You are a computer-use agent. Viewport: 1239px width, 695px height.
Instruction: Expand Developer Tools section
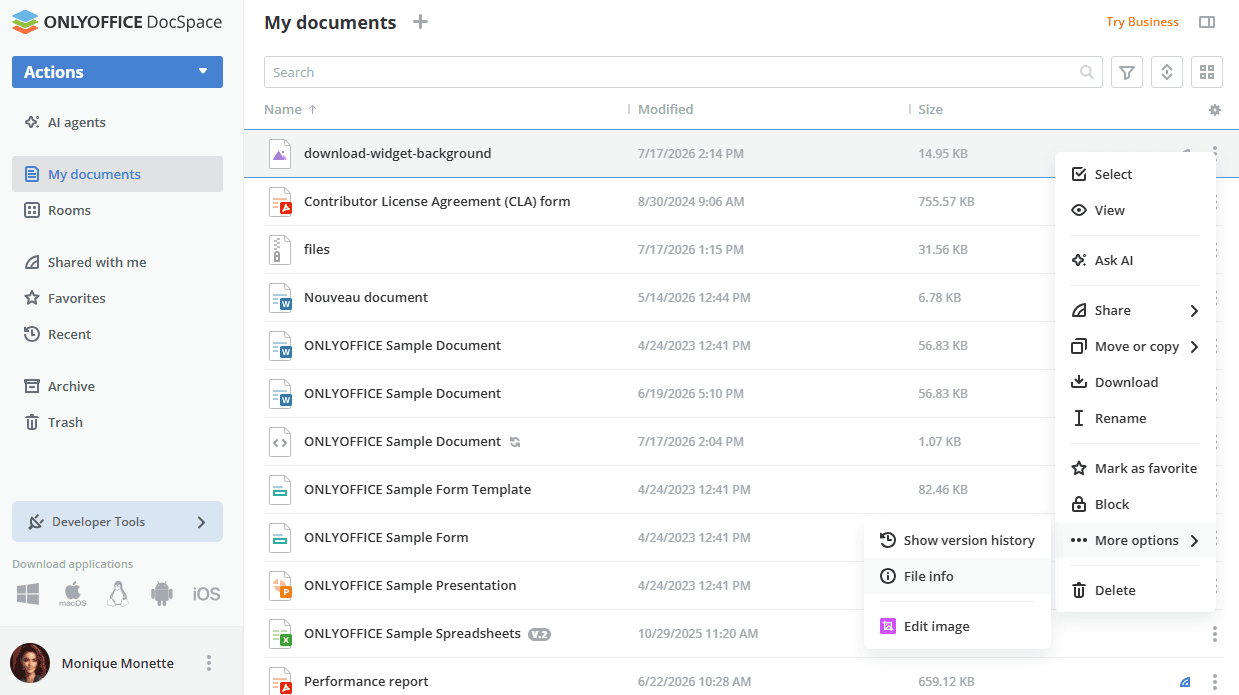117,522
